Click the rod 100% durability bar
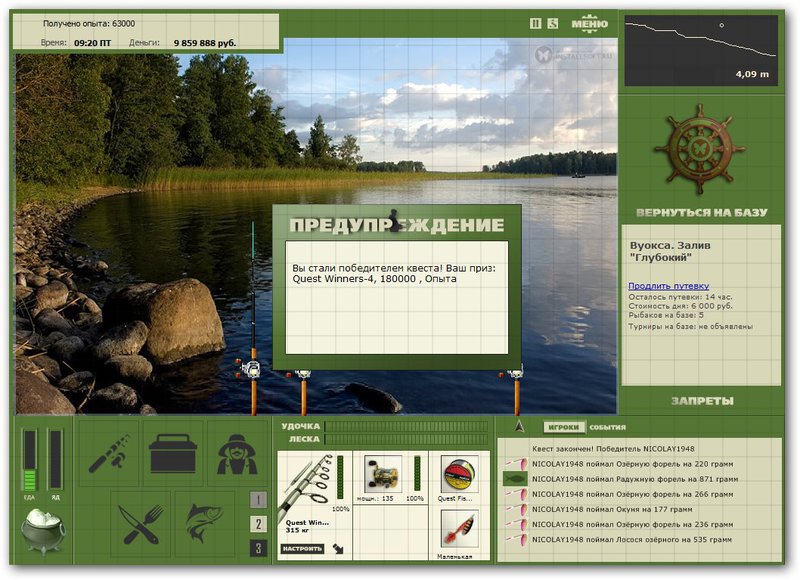800x580 pixels. 340,478
